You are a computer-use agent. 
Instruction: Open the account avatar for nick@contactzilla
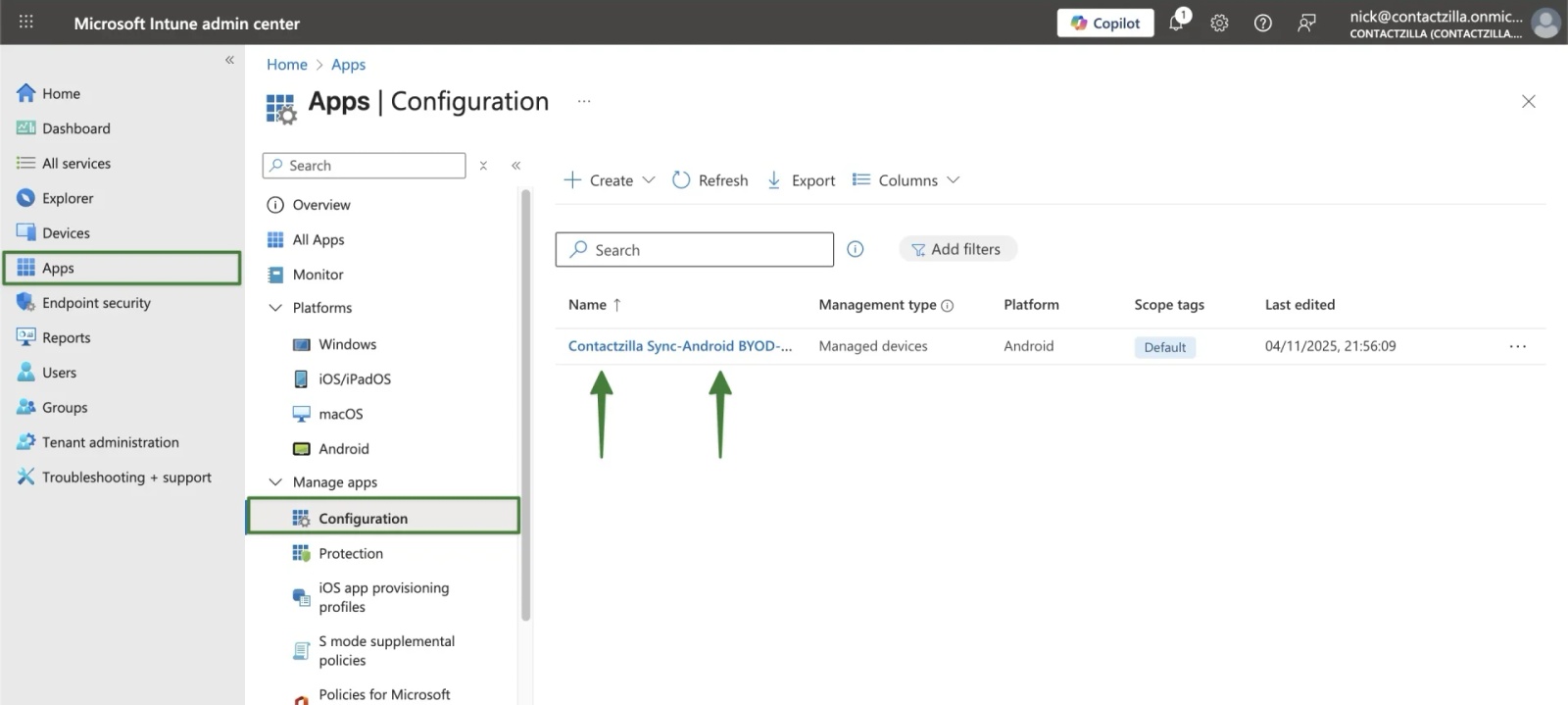[x=1545, y=23]
